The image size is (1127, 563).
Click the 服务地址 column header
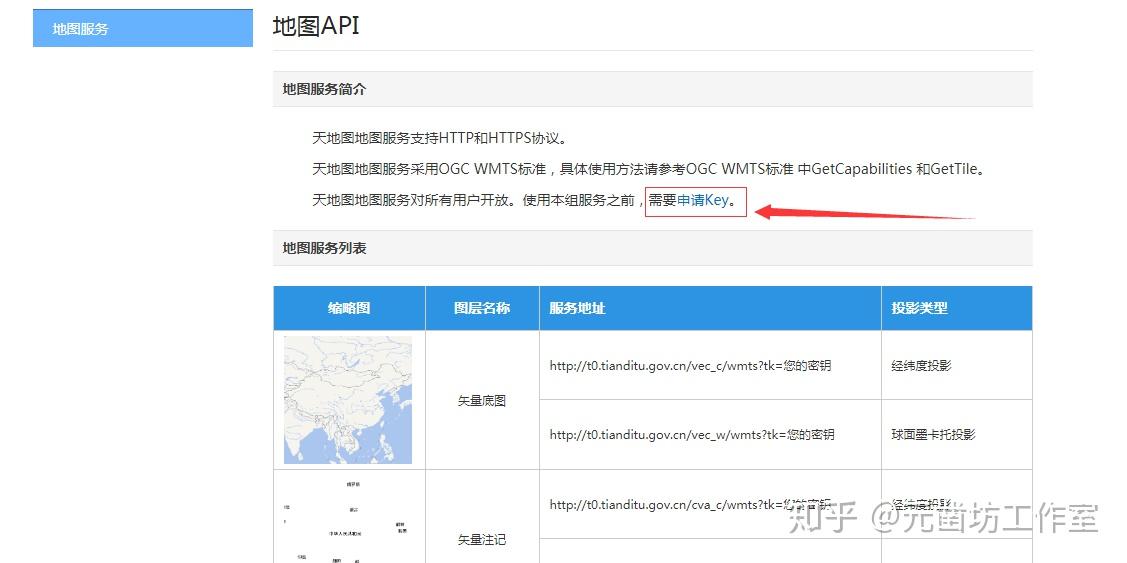point(710,308)
